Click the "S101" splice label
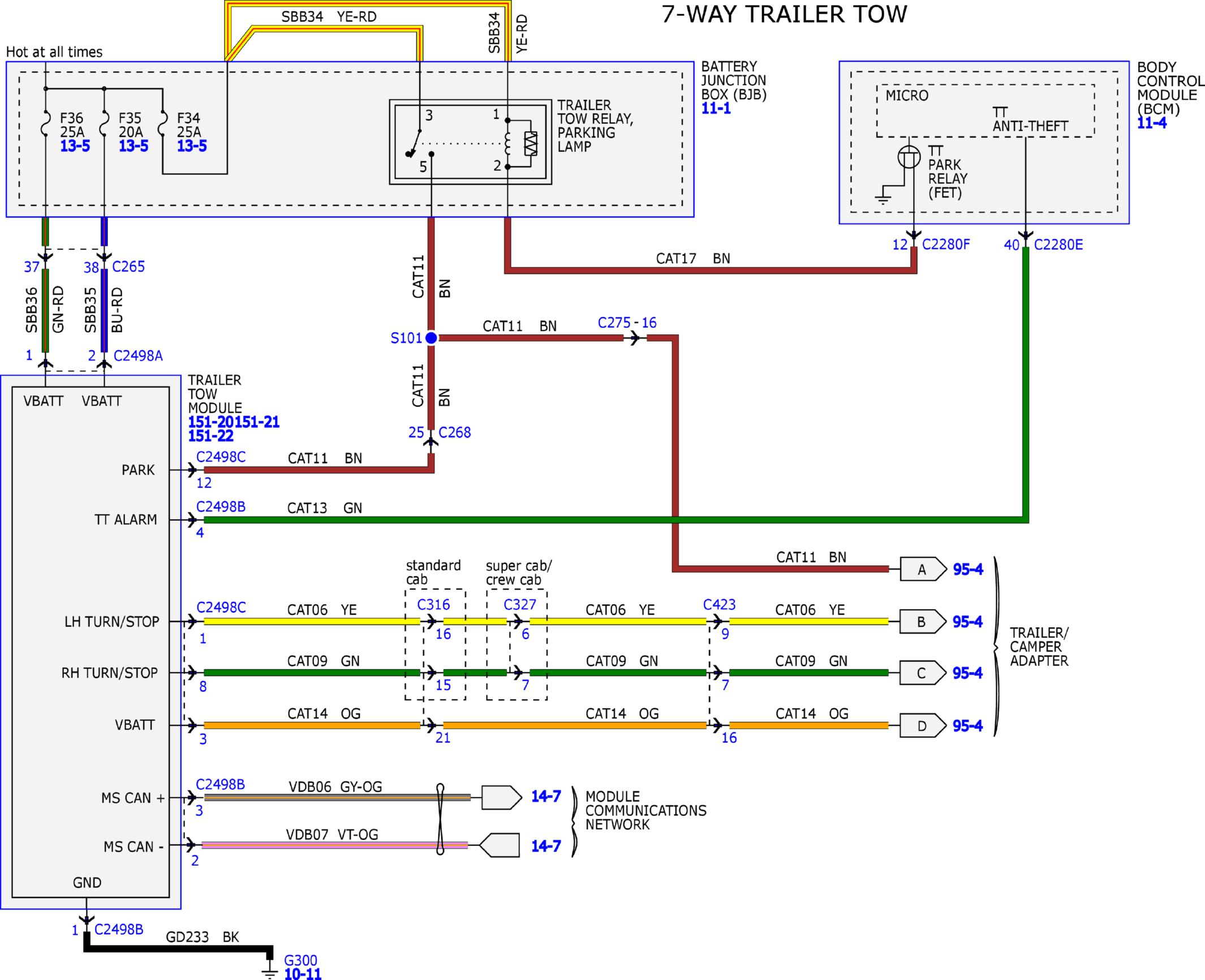The image size is (1205, 980). (x=406, y=338)
